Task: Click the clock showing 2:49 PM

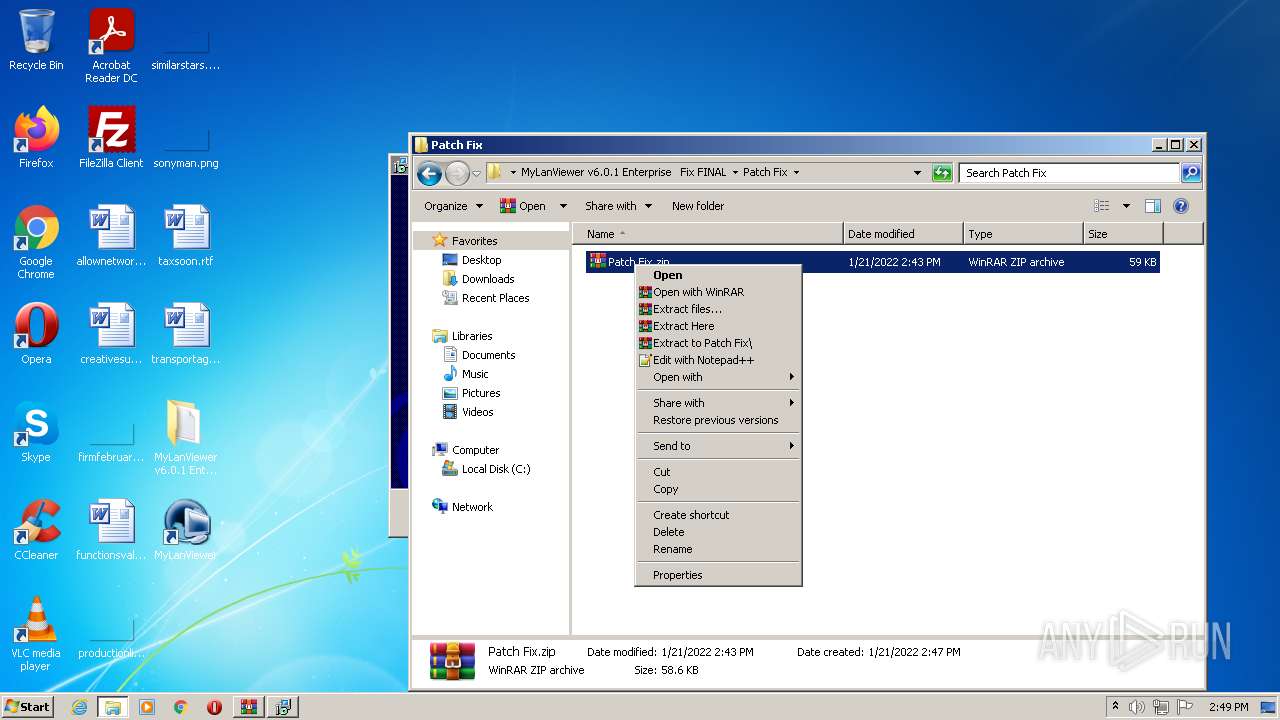Action: [x=1229, y=707]
